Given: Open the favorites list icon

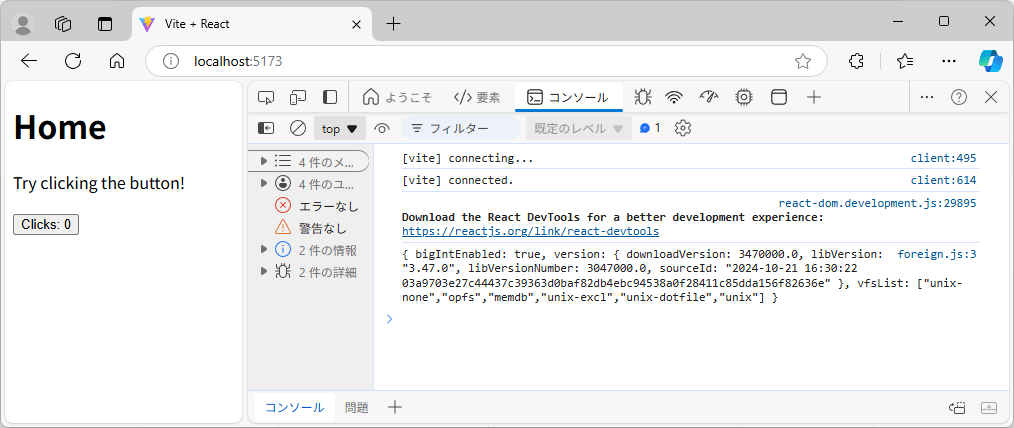Looking at the screenshot, I should point(905,61).
